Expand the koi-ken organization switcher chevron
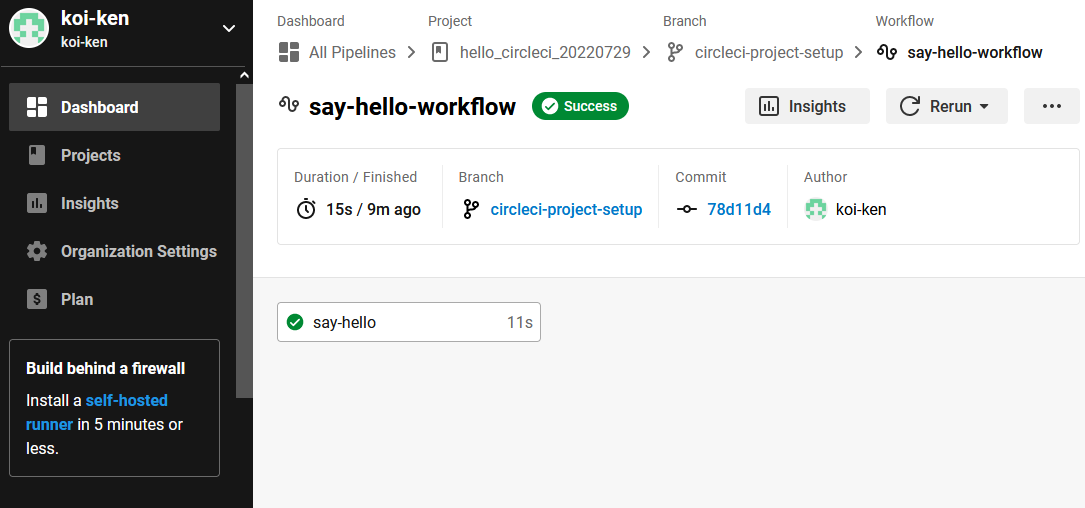Image resolution: width=1085 pixels, height=508 pixels. click(228, 28)
